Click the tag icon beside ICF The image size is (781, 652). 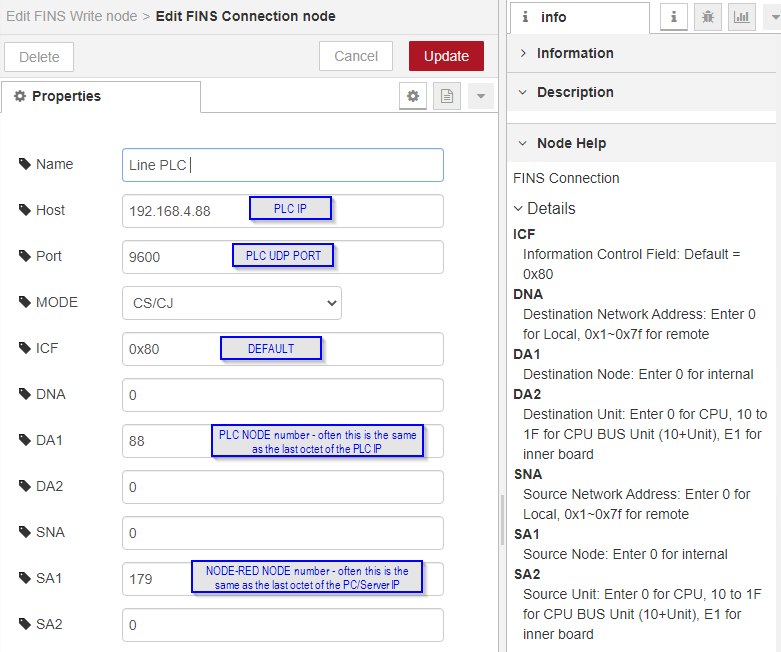point(24,348)
